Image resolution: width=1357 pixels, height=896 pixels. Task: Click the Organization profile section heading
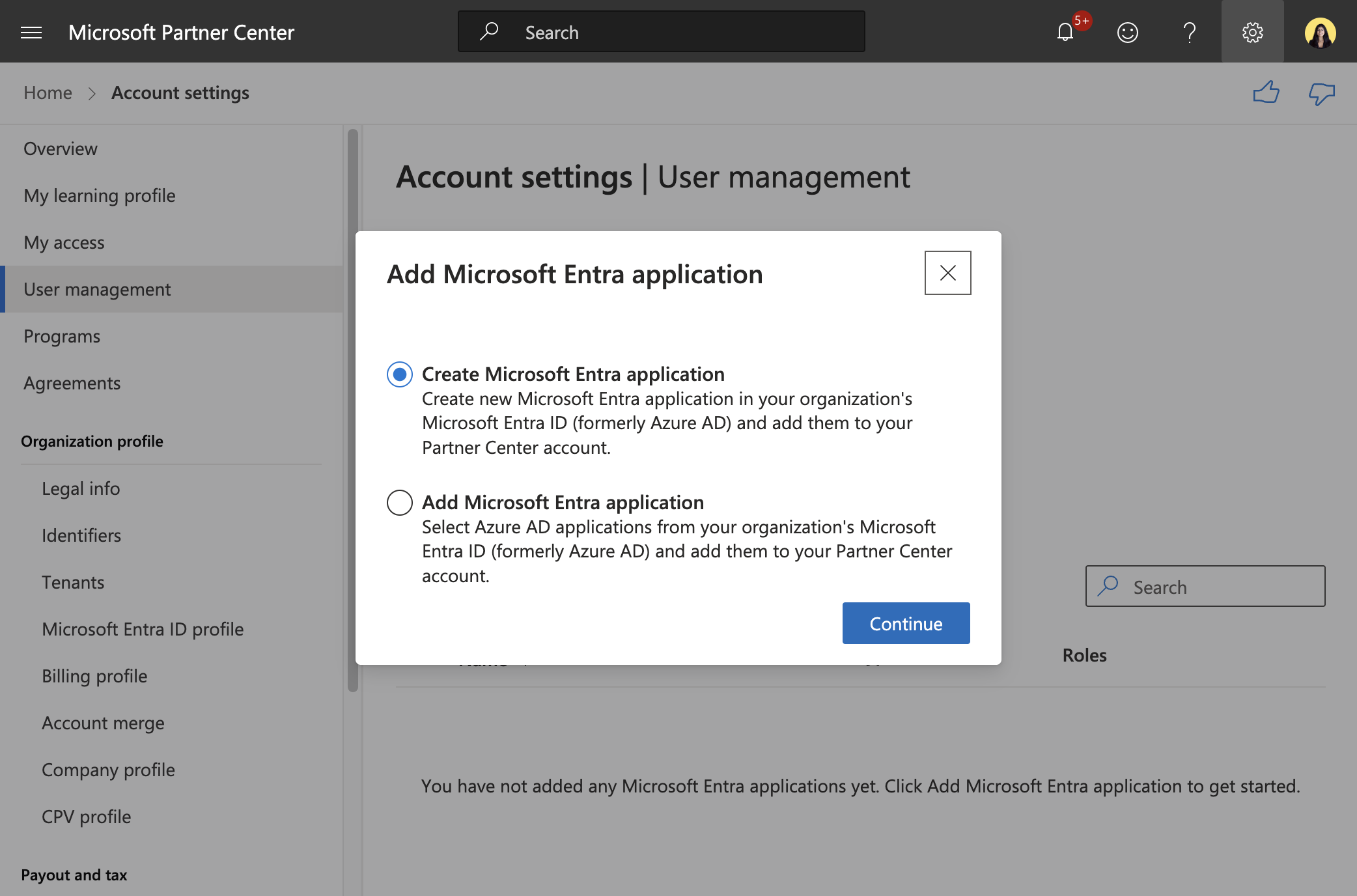tap(92, 441)
